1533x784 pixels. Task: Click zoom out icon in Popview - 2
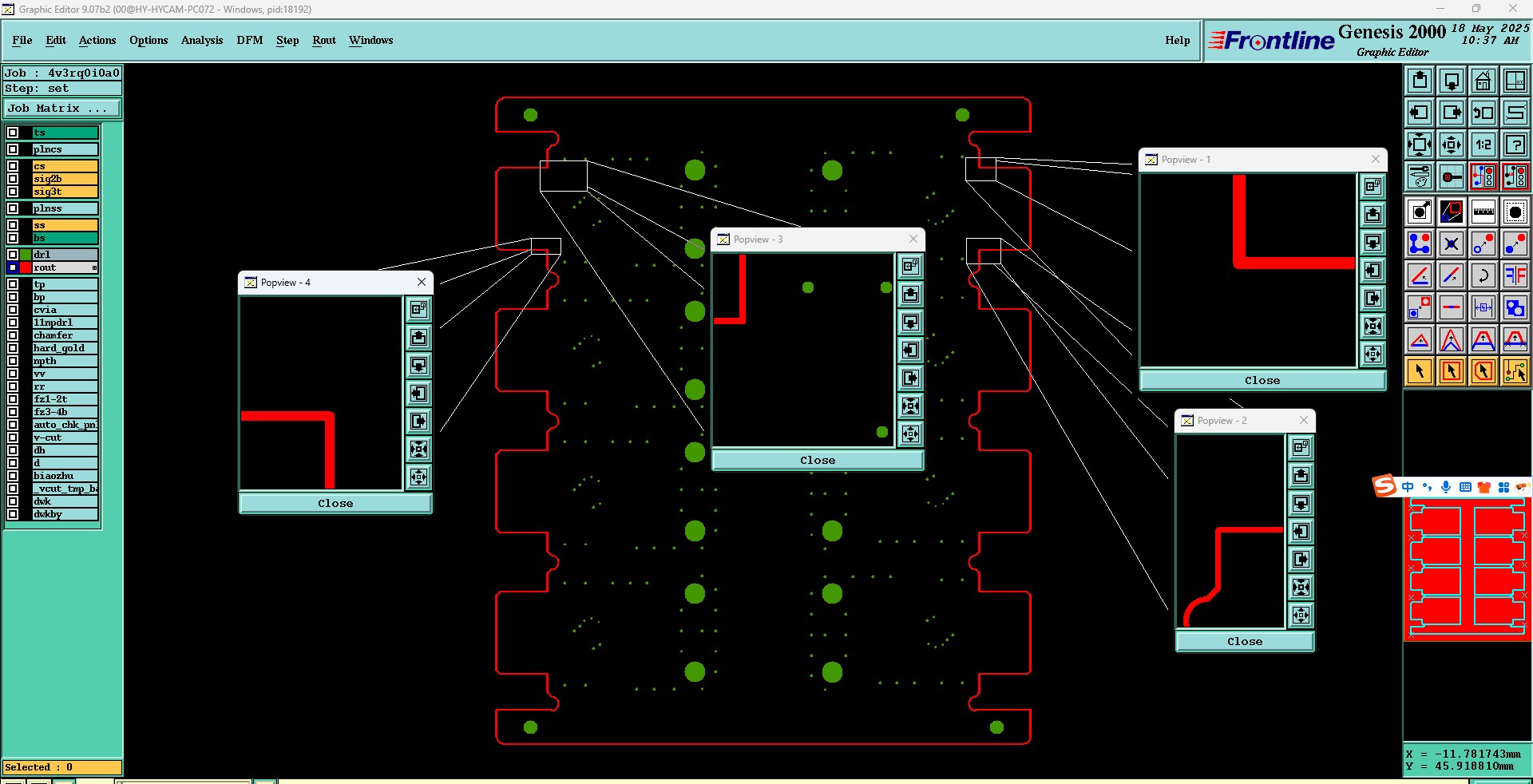1301,616
